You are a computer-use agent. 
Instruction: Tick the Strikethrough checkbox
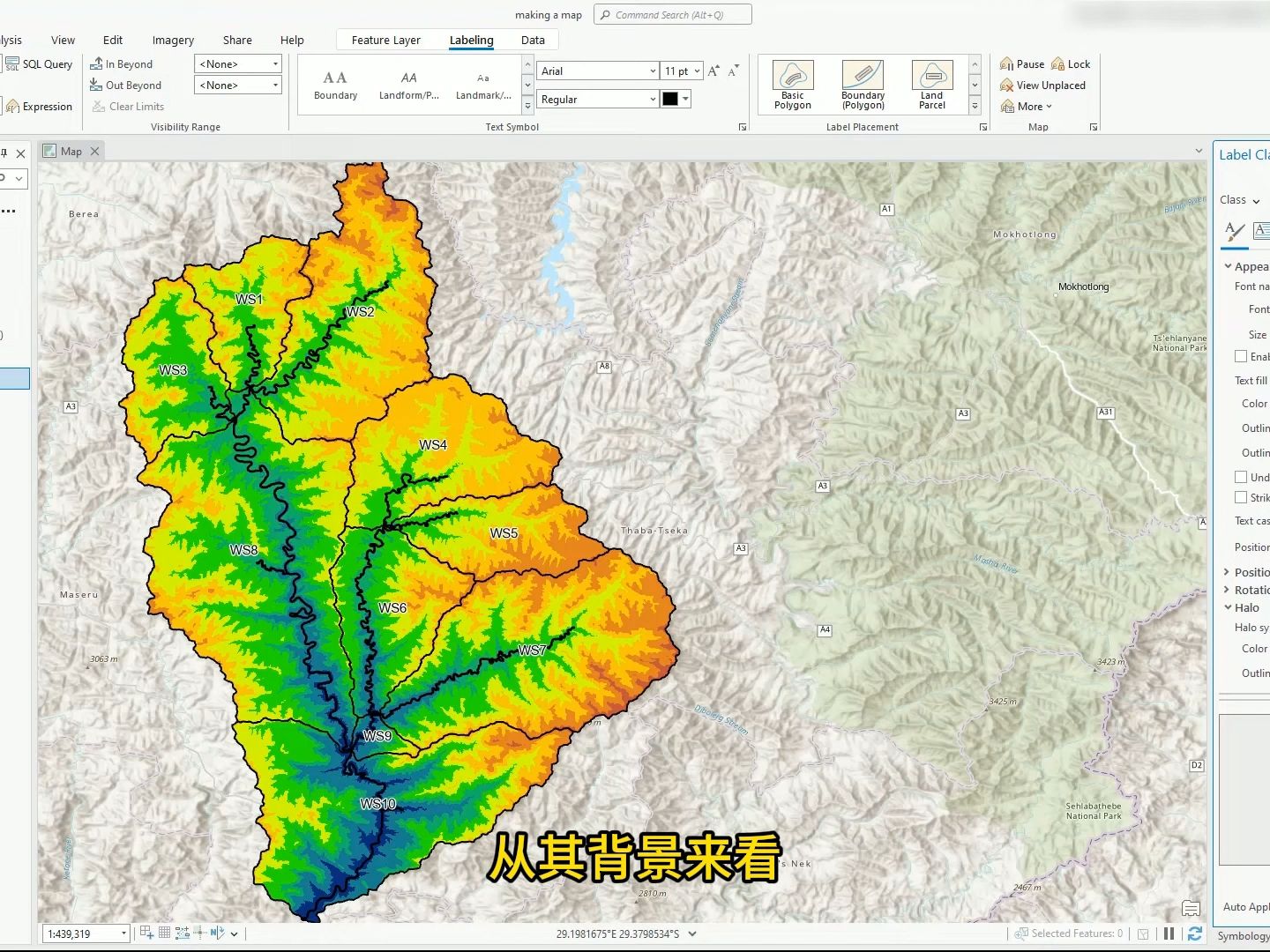tap(1241, 497)
